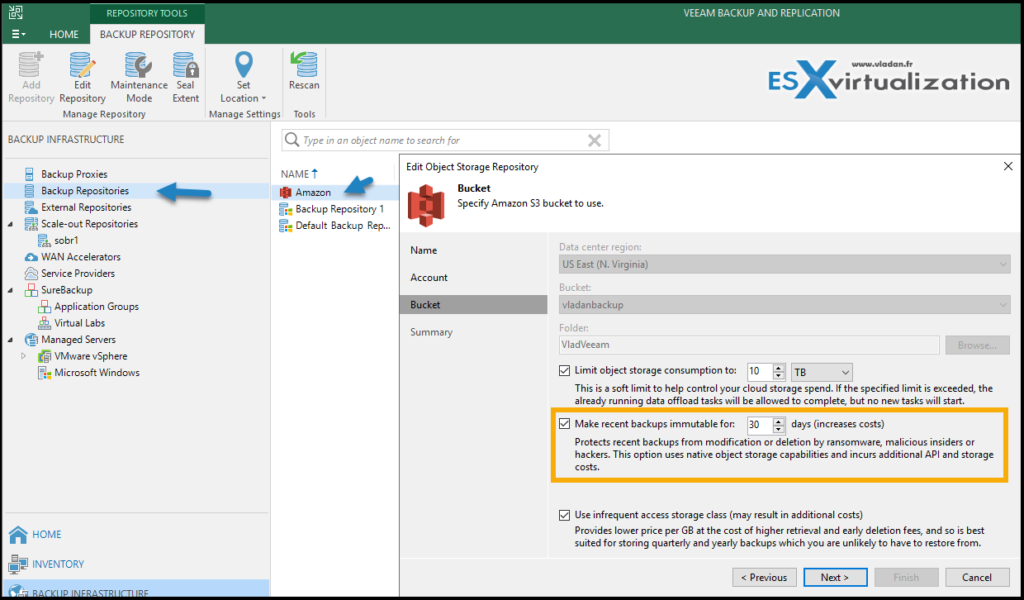The width and height of the screenshot is (1024, 600).
Task: Increase storage limit with up arrow
Action: click(x=778, y=368)
